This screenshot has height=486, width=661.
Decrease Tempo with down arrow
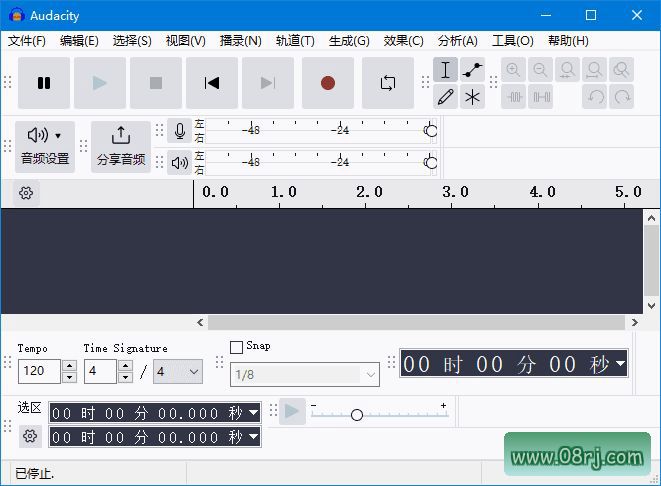coord(70,377)
